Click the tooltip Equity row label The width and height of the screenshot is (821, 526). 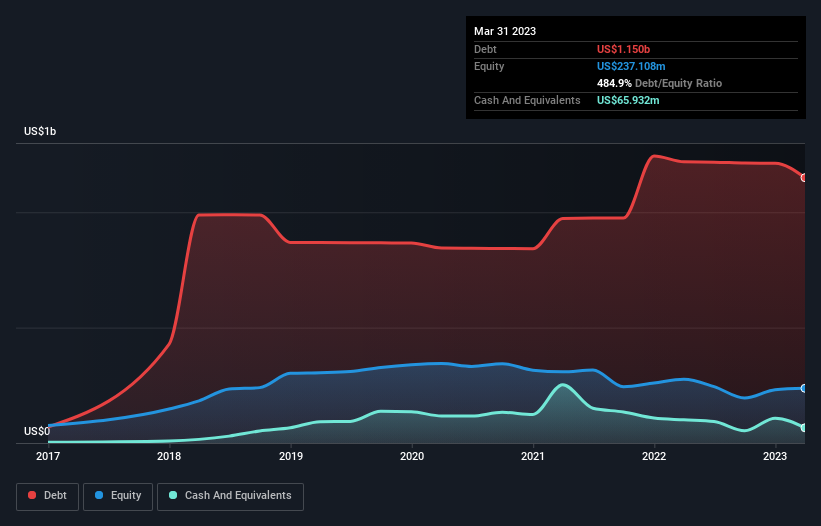click(489, 66)
